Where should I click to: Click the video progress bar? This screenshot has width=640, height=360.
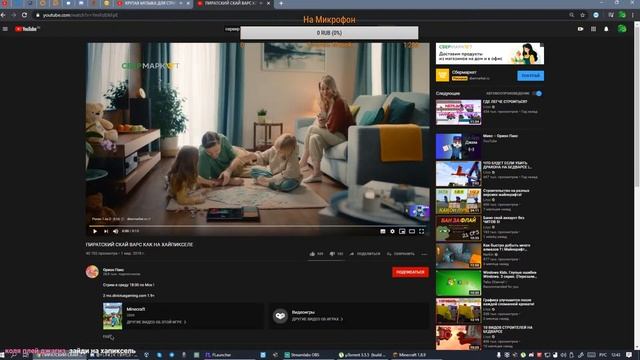point(258,226)
